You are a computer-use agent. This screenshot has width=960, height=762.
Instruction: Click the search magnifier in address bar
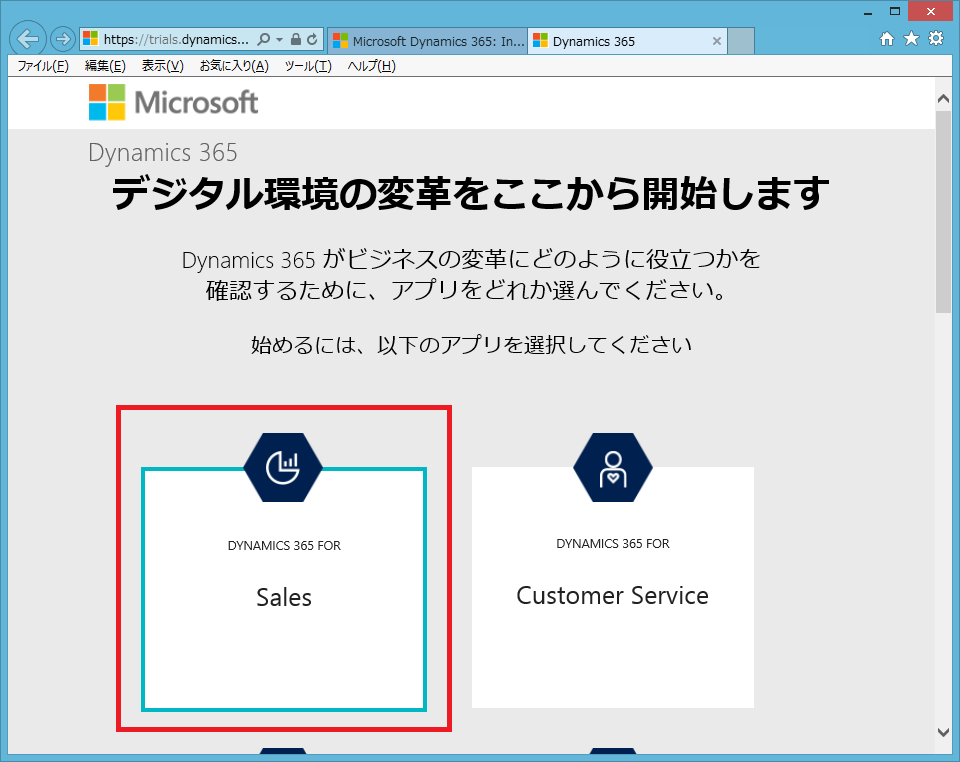pos(263,40)
